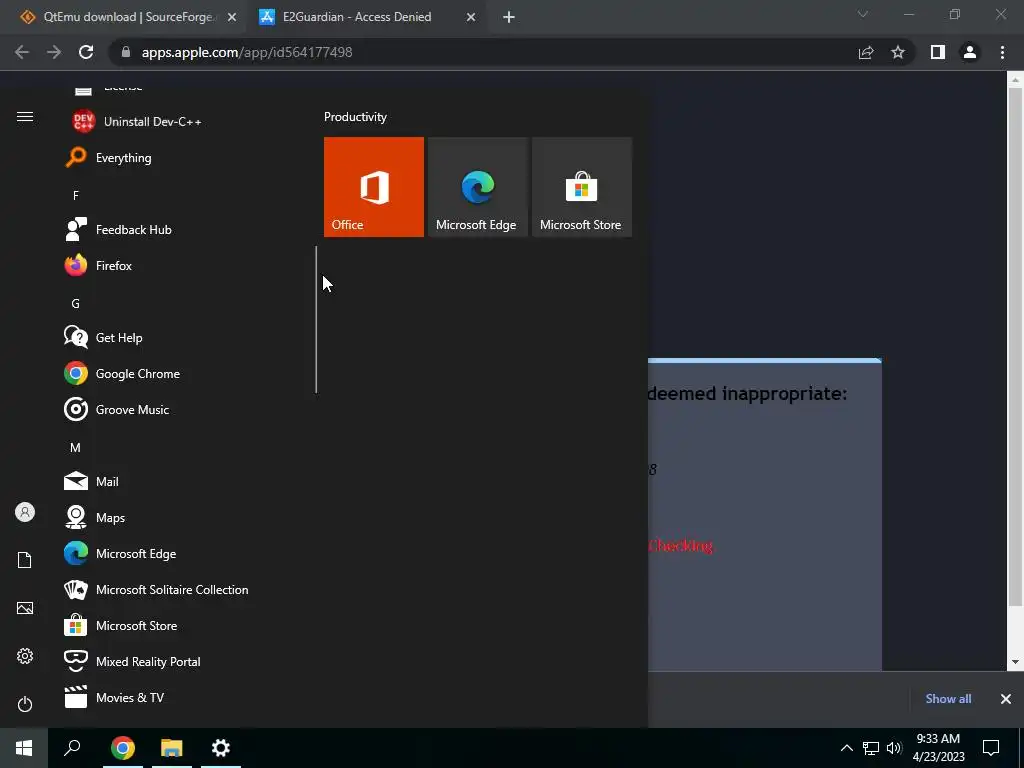Image resolution: width=1024 pixels, height=768 pixels.
Task: Open the tab search dropdown
Action: [x=863, y=14]
